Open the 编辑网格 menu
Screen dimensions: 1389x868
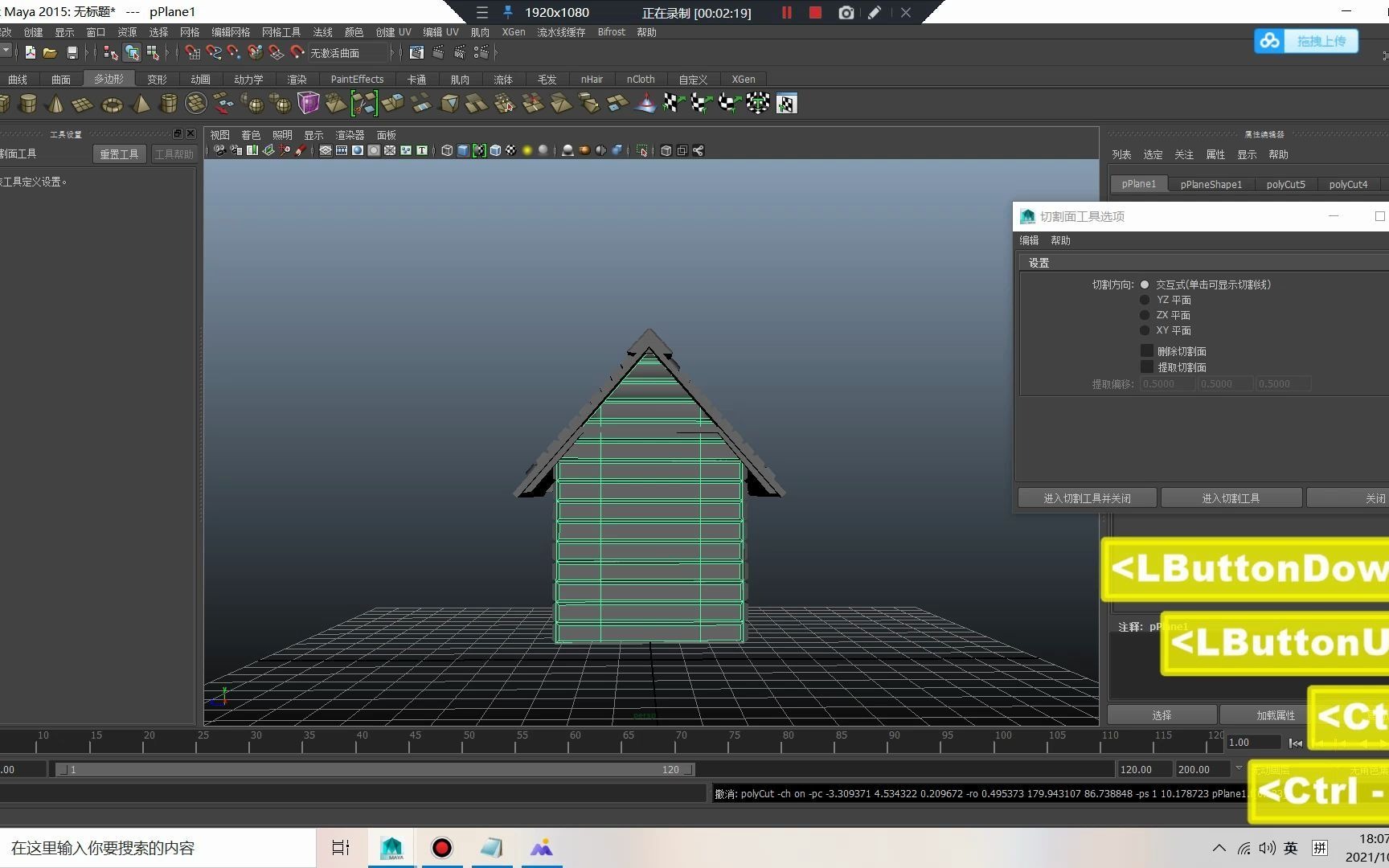[231, 32]
